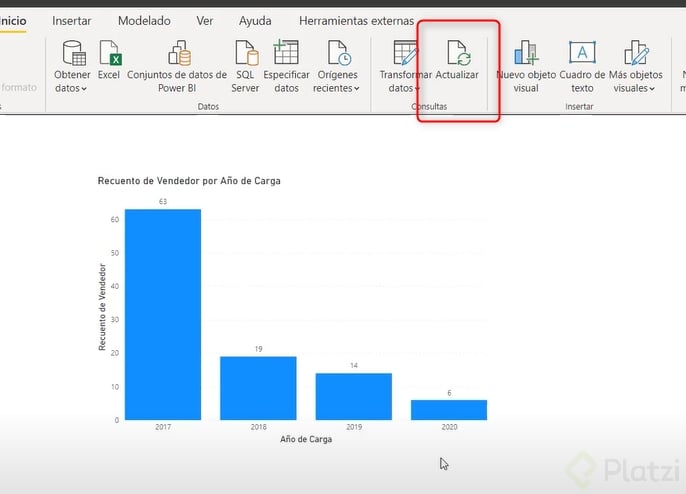The height and width of the screenshot is (494, 686).
Task: Click the Año de Carga axis title
Action: click(x=306, y=439)
